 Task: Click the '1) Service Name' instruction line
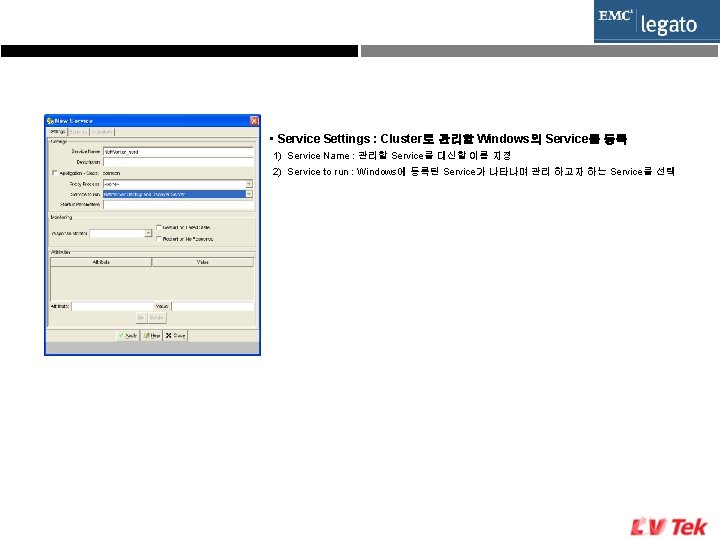392,156
